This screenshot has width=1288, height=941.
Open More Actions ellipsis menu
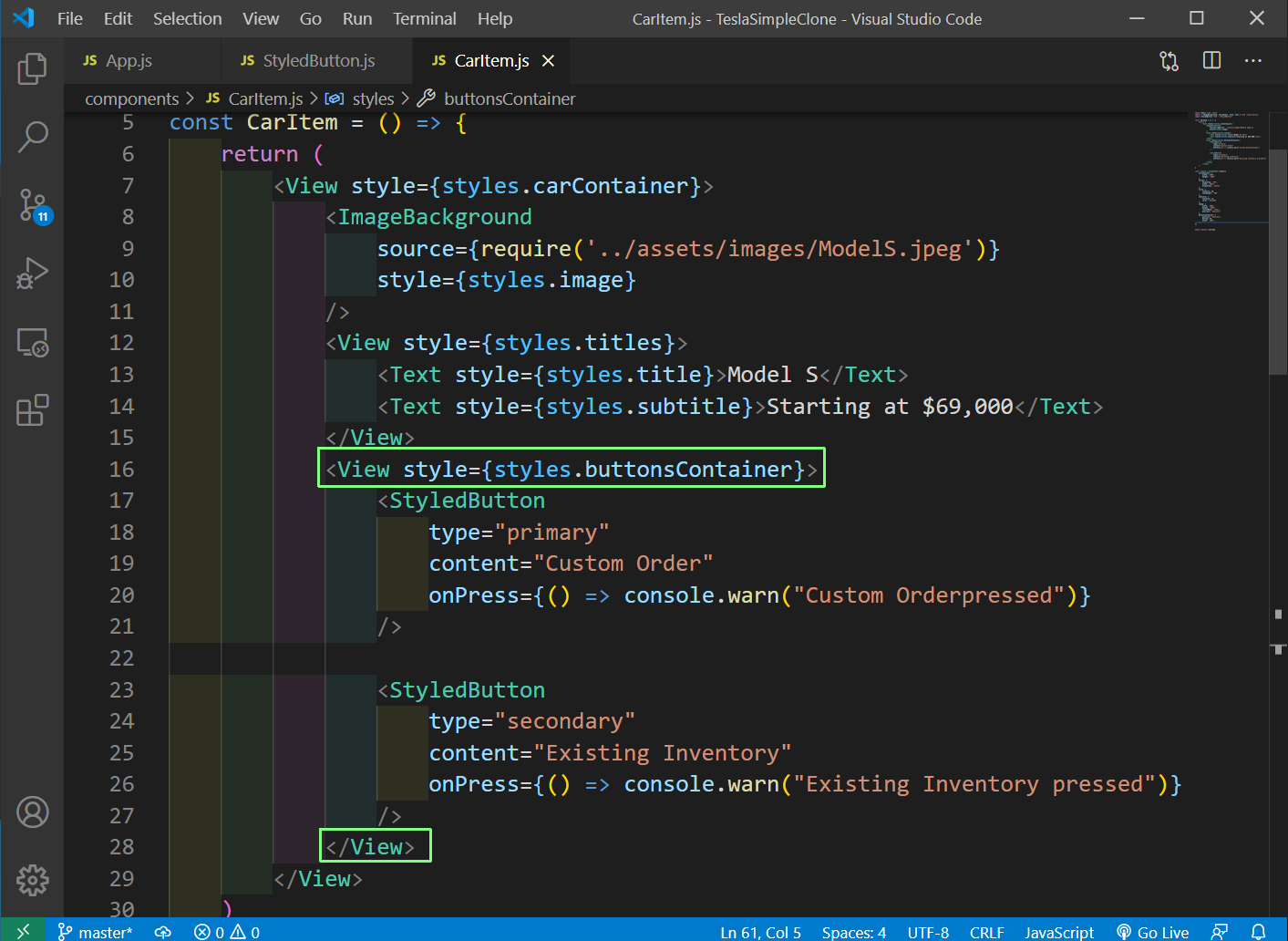coord(1253,61)
